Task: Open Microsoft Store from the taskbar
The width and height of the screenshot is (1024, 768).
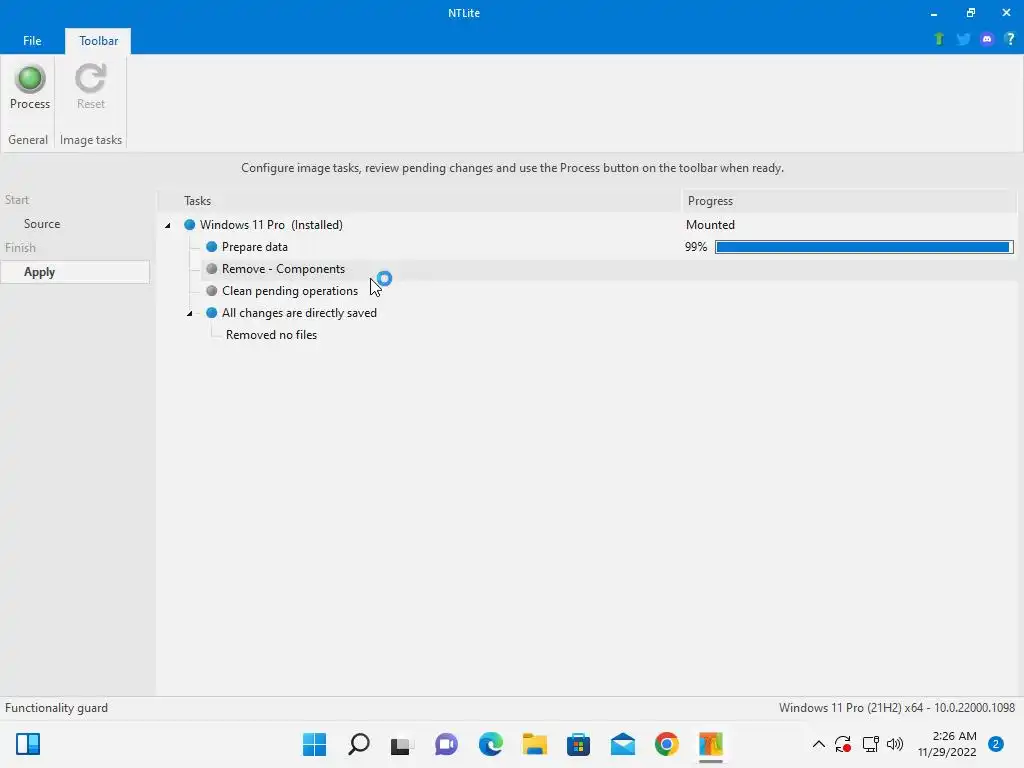Action: (x=579, y=744)
